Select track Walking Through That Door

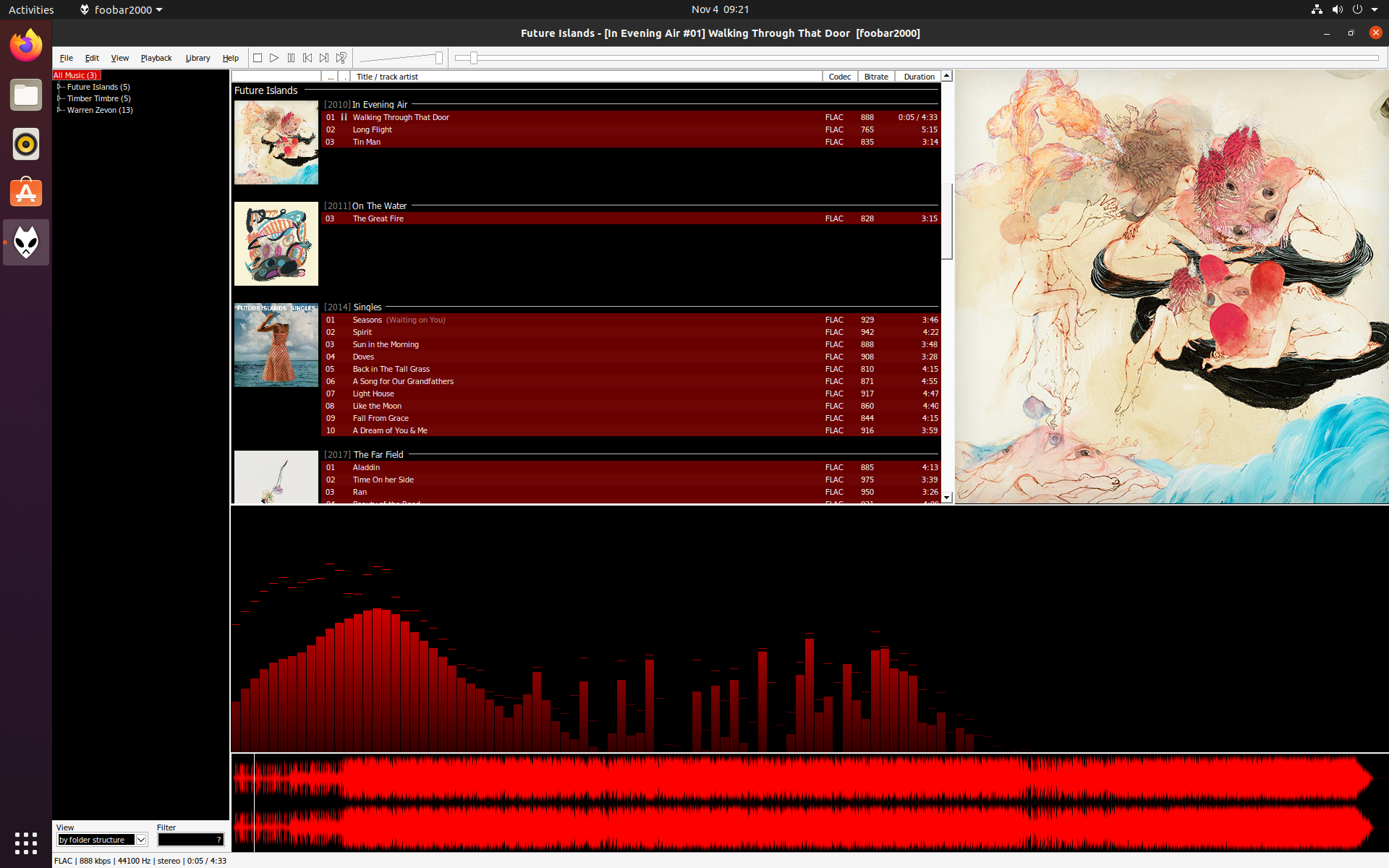tap(631, 117)
